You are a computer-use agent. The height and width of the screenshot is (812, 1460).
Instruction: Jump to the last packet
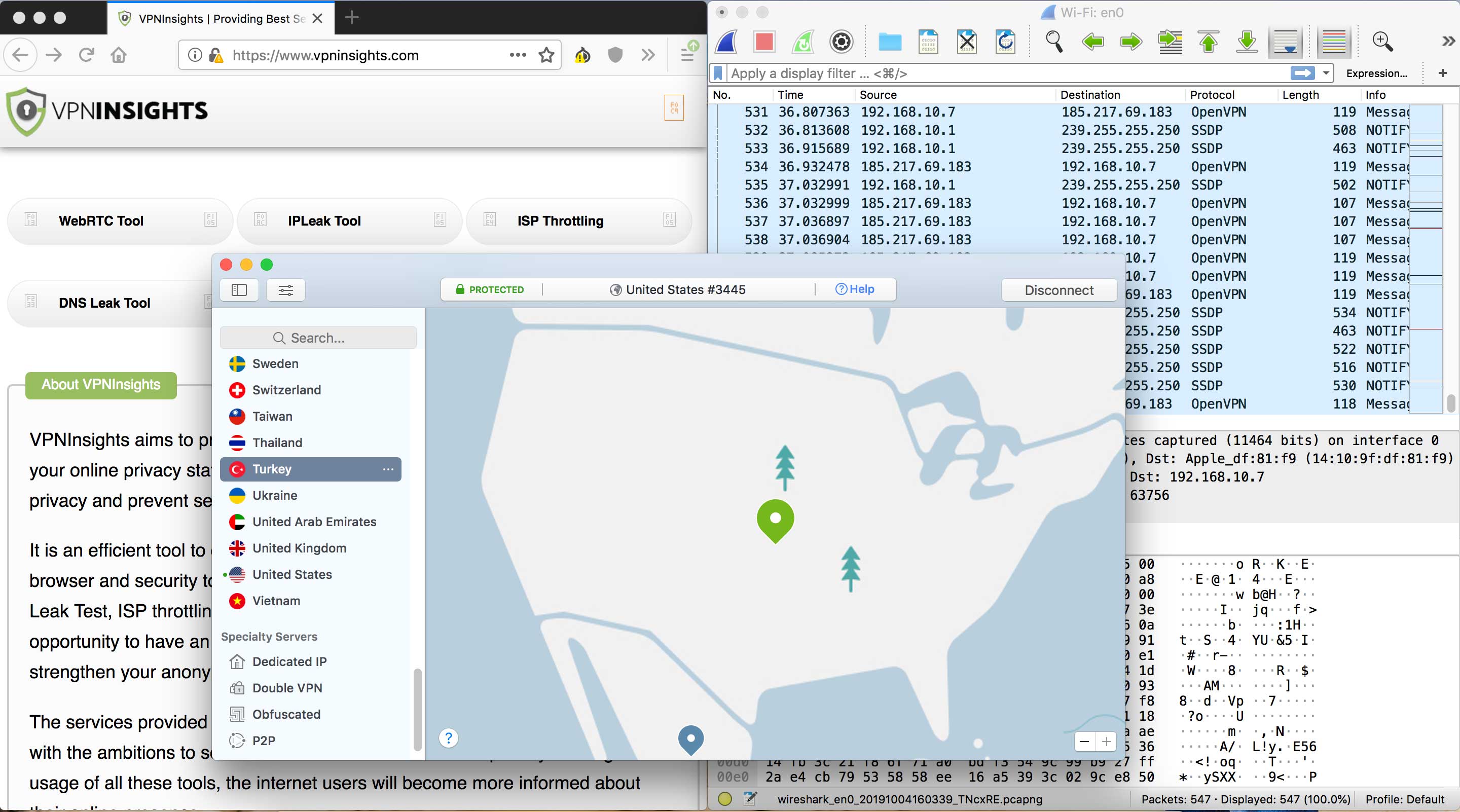pyautogui.click(x=1247, y=42)
